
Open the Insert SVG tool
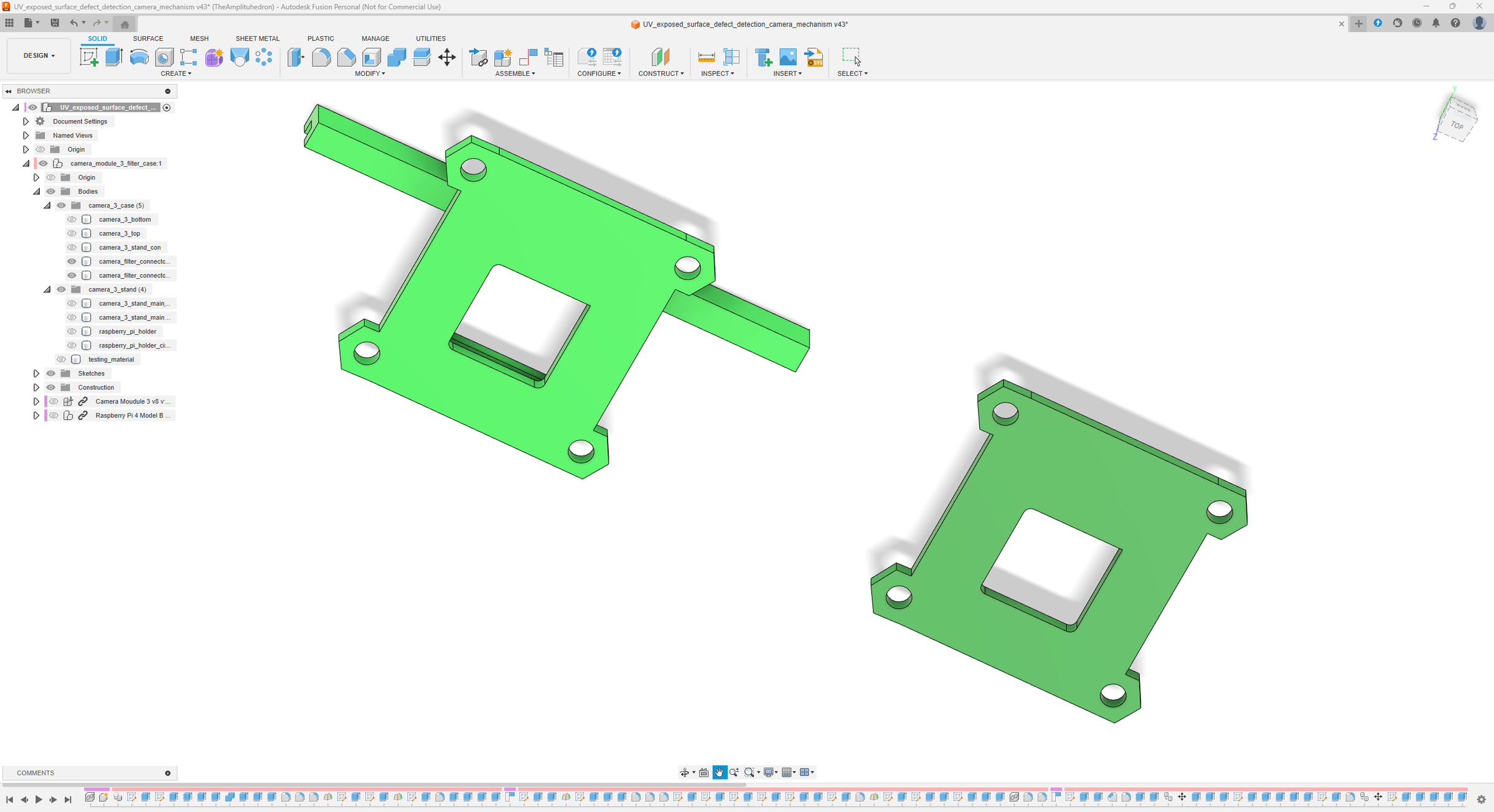tap(814, 57)
